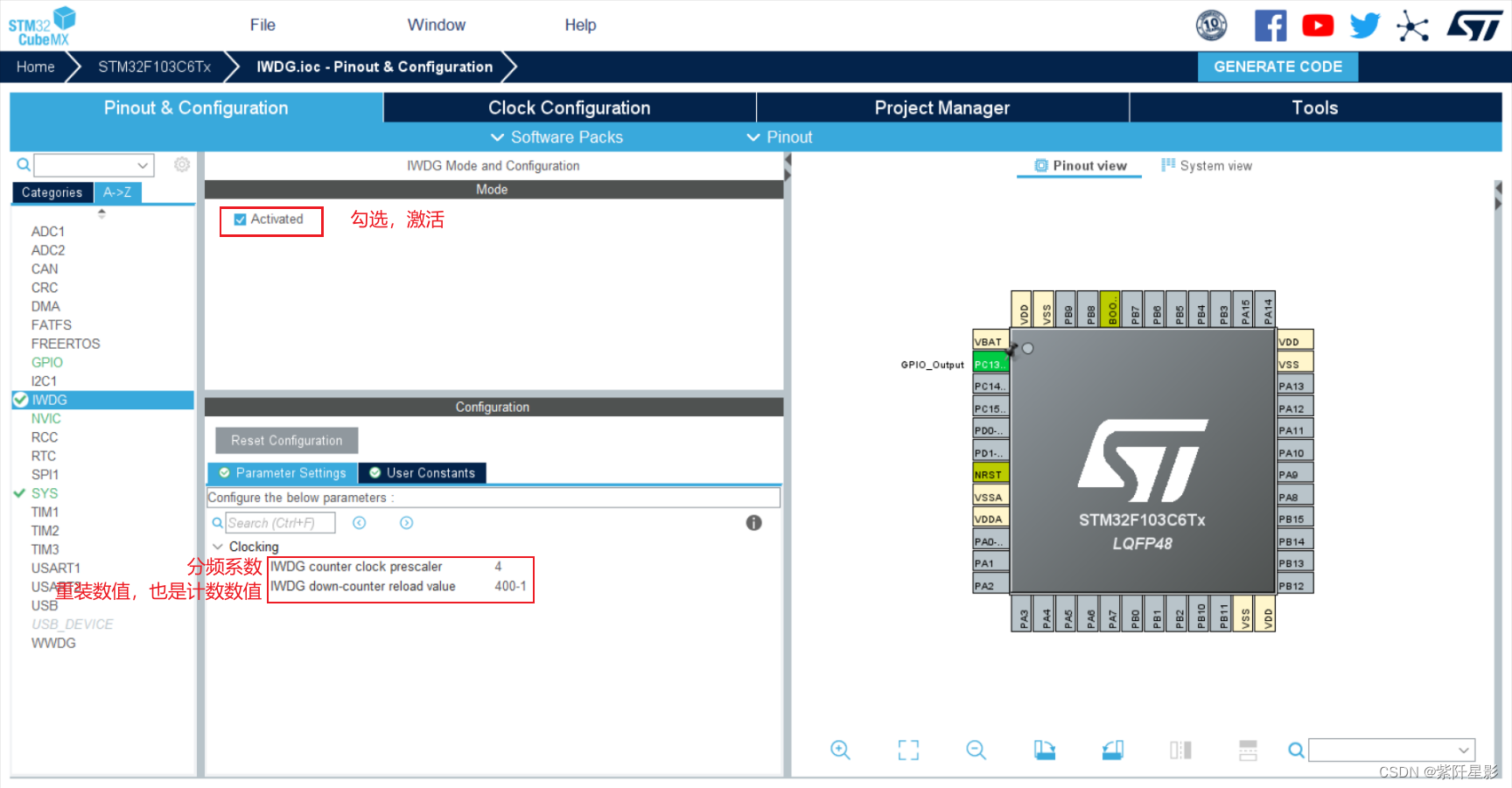1512x788 pixels.
Task: Select SYS in the category list
Action: (45, 493)
